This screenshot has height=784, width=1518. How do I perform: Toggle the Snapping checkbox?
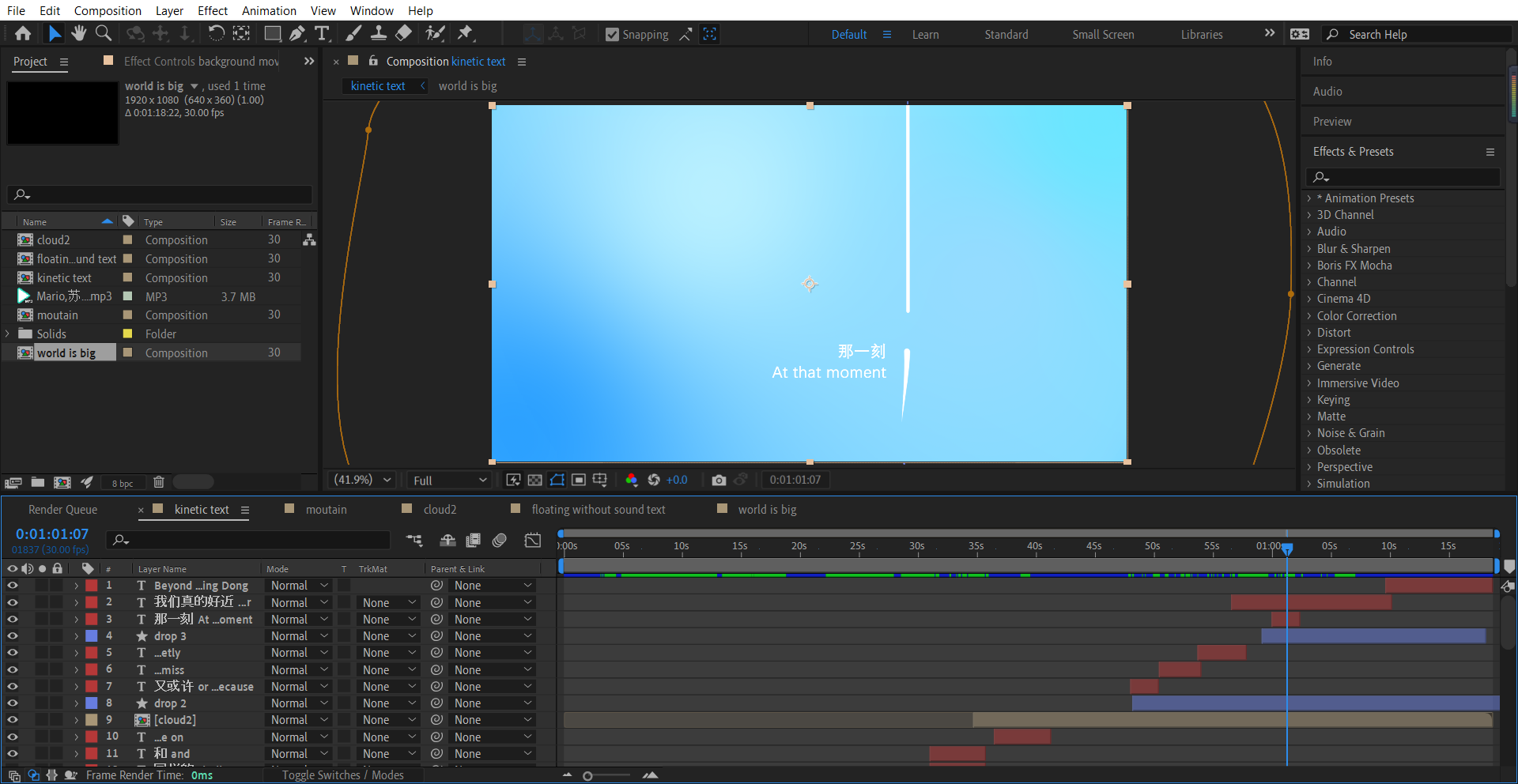[x=612, y=34]
